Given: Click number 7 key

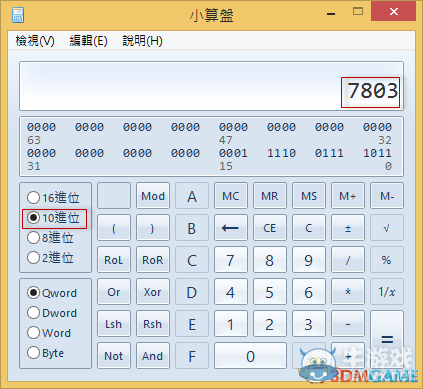Looking at the screenshot, I should coord(231,260).
